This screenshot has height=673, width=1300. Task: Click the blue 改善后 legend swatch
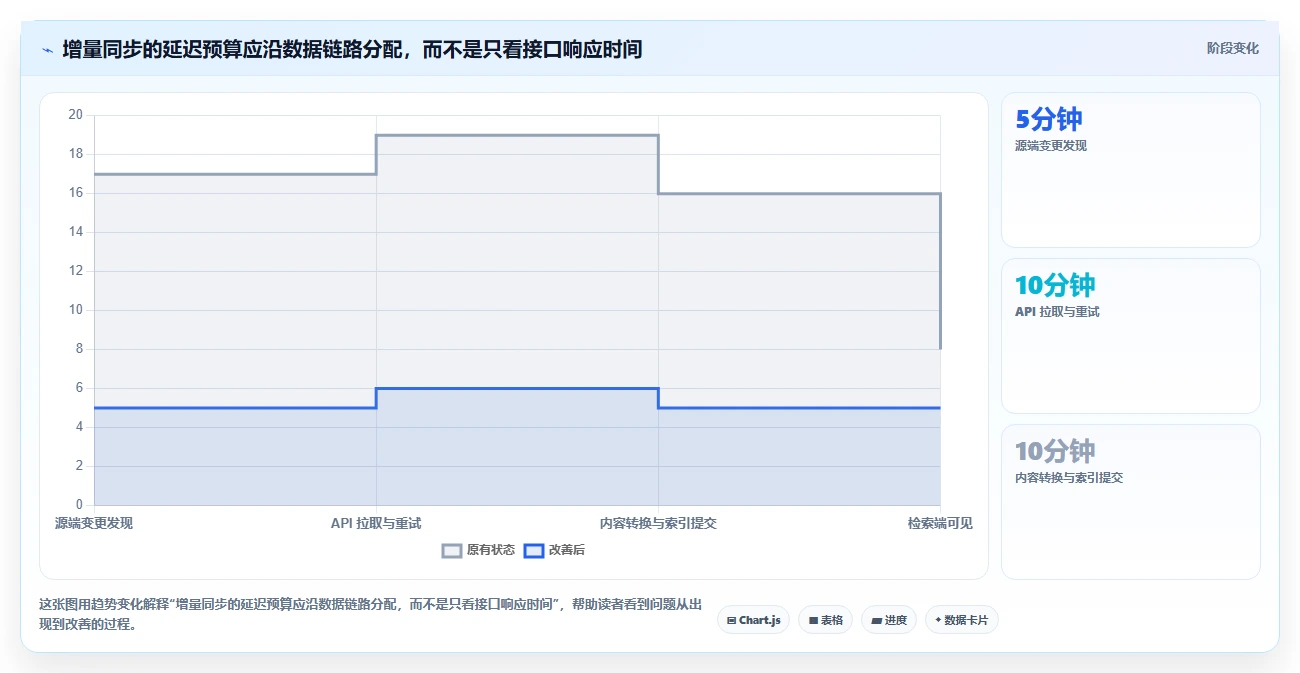(534, 550)
